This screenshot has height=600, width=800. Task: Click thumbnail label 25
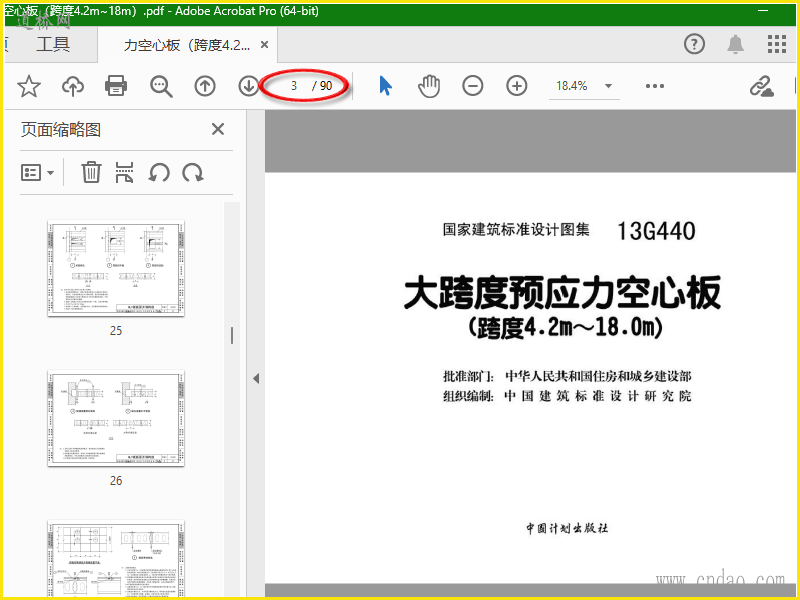tap(116, 331)
